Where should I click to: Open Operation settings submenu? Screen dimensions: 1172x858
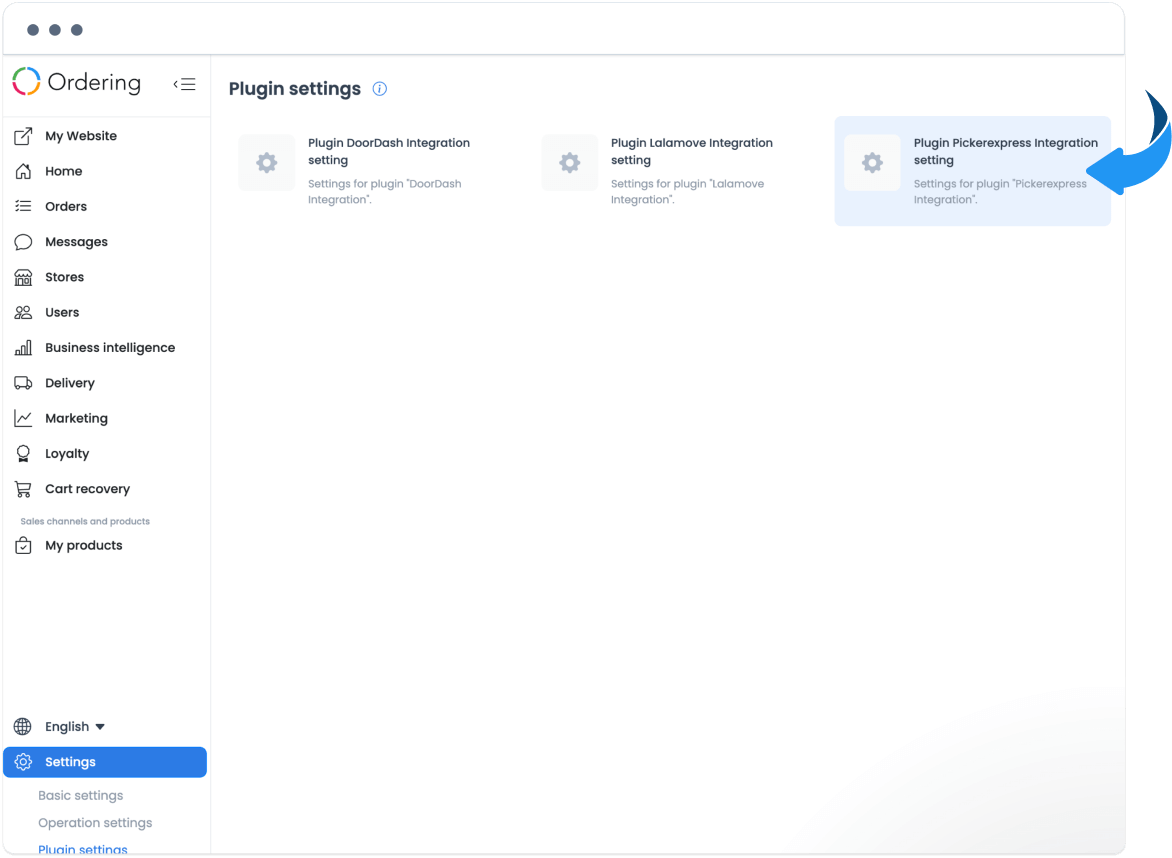95,823
